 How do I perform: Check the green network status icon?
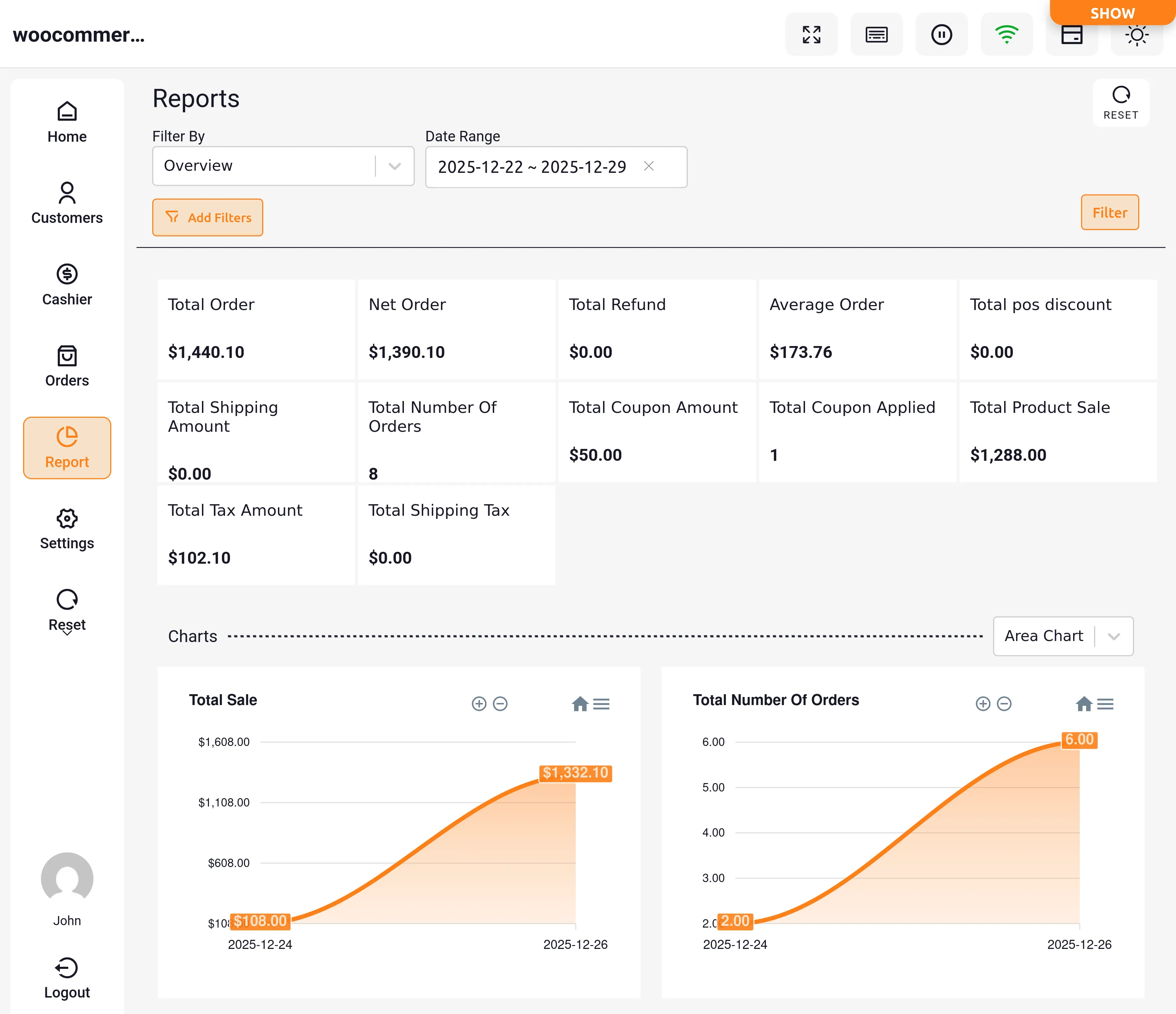[x=1007, y=34]
